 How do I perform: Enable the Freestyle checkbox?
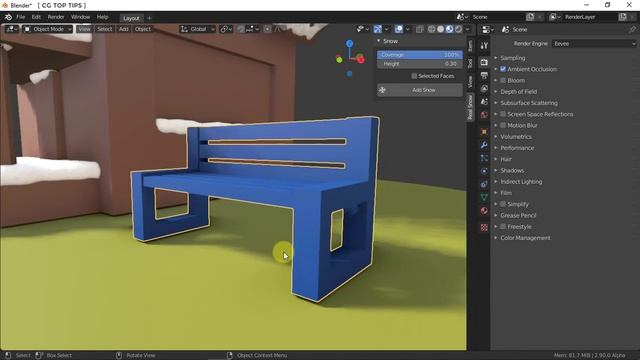pos(503,227)
